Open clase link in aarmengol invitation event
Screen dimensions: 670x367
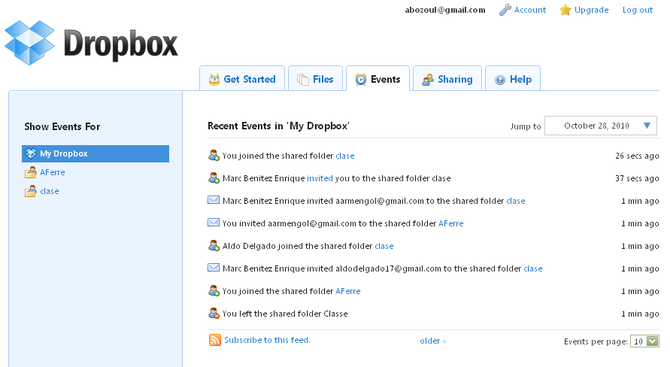pos(516,201)
